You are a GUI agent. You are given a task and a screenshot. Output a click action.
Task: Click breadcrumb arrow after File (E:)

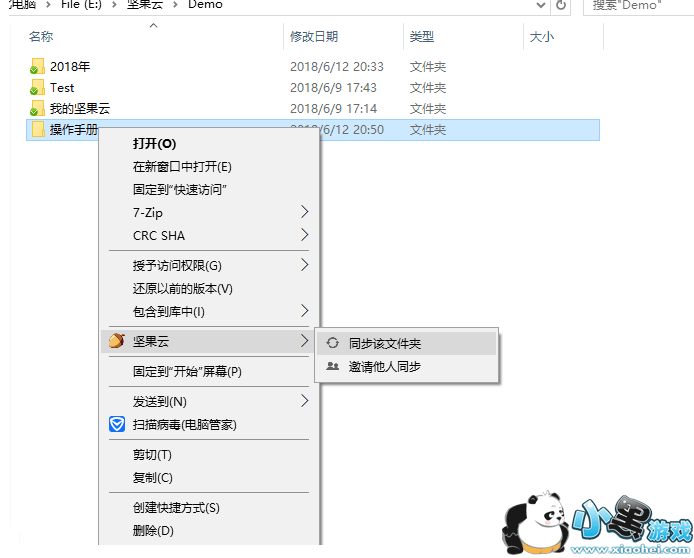click(x=114, y=5)
